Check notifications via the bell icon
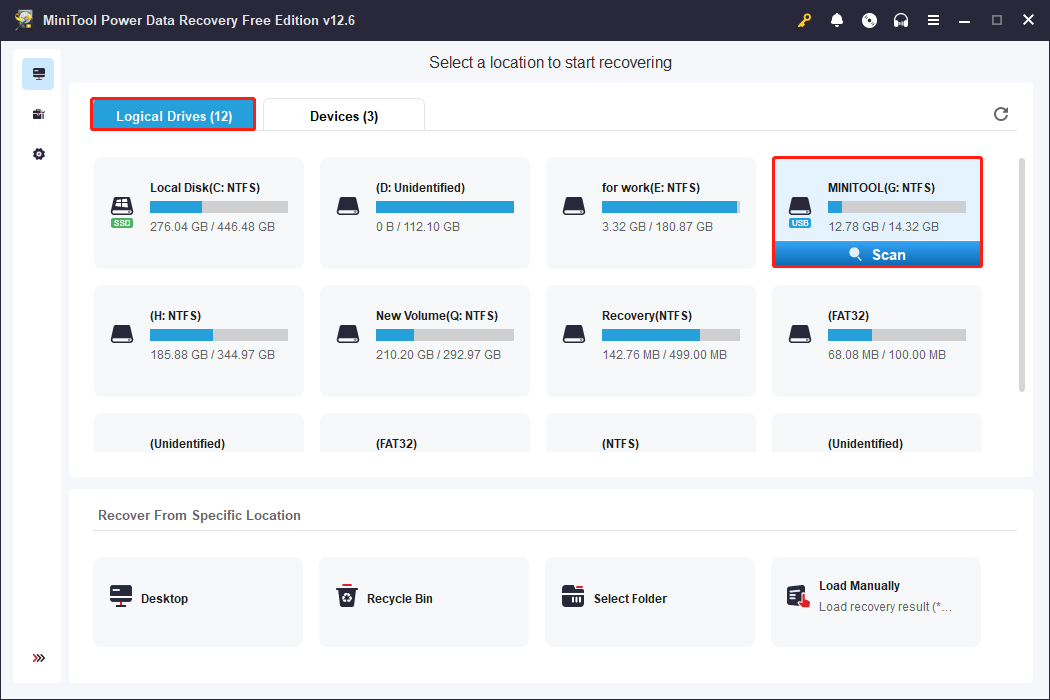The image size is (1050, 700). (x=837, y=20)
